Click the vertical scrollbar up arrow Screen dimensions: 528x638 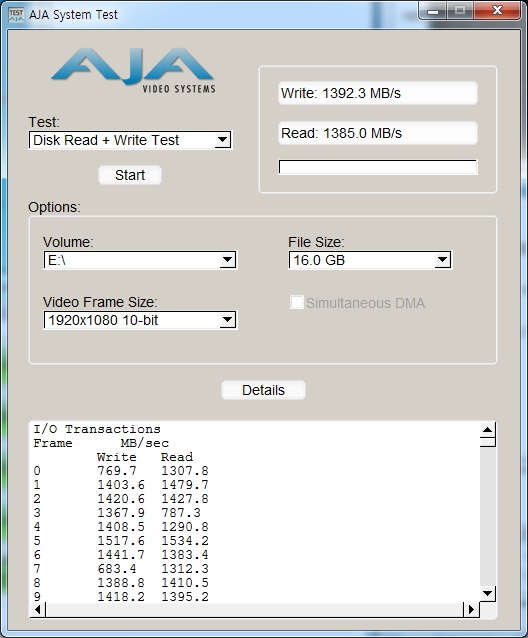point(487,430)
